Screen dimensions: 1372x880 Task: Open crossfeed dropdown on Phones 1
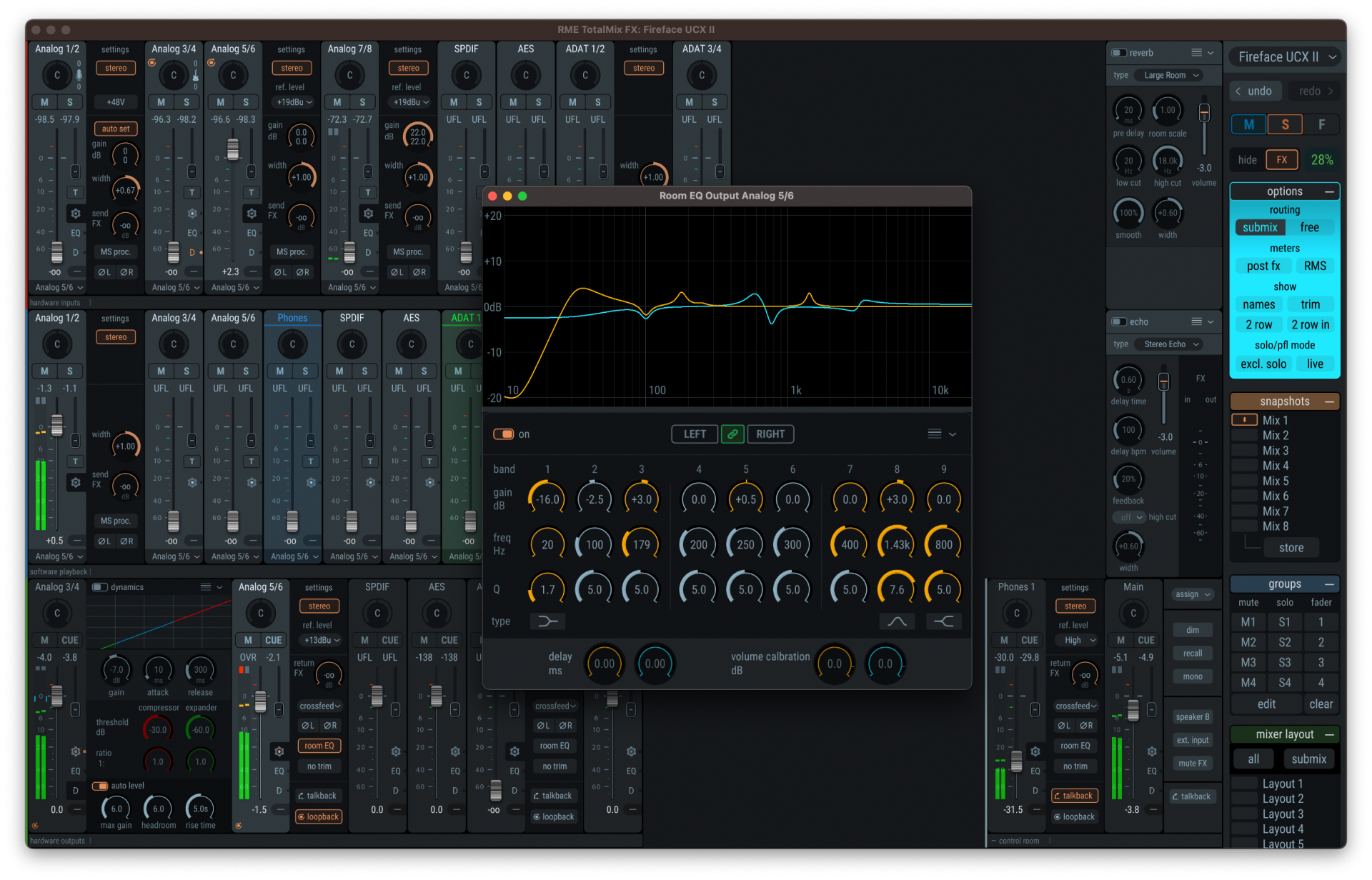(1076, 706)
